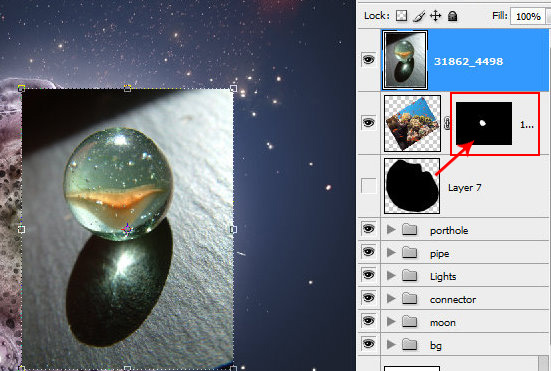Viewport: 551px width, 371px height.
Task: Click the lock all padlock icon
Action: 453,16
